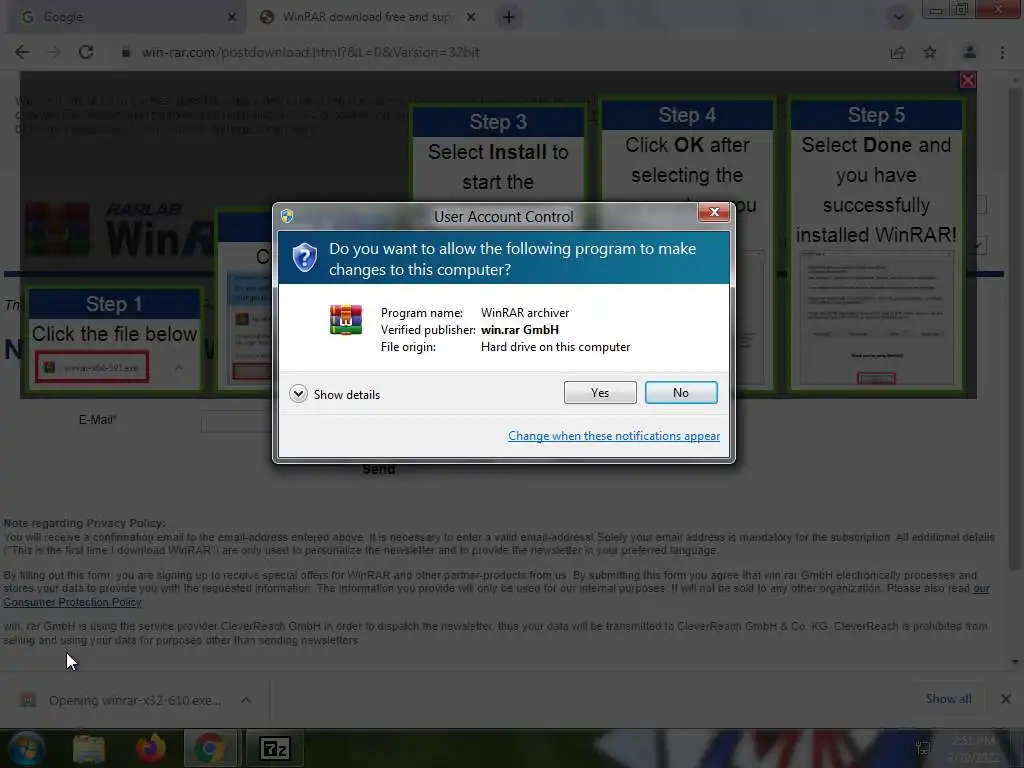Open a new browser tab
1024x768 pixels.
[x=509, y=17]
